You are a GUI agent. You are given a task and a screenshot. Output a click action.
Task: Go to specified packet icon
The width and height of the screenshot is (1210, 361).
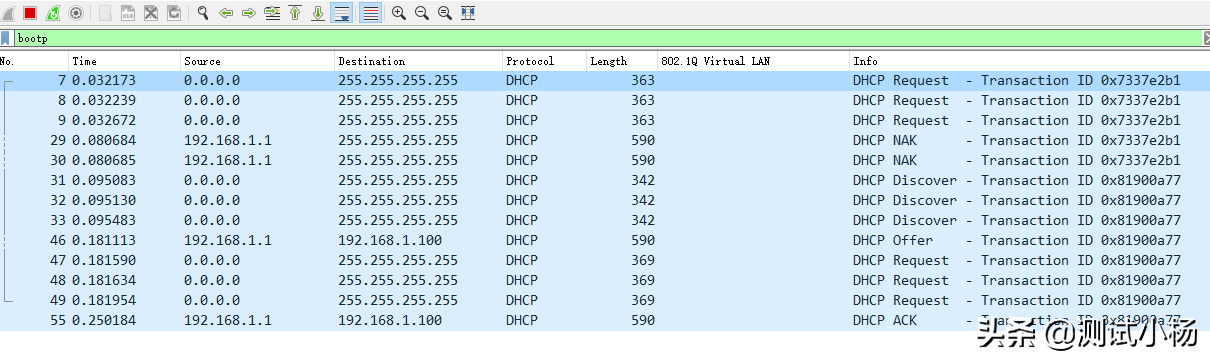pos(272,13)
